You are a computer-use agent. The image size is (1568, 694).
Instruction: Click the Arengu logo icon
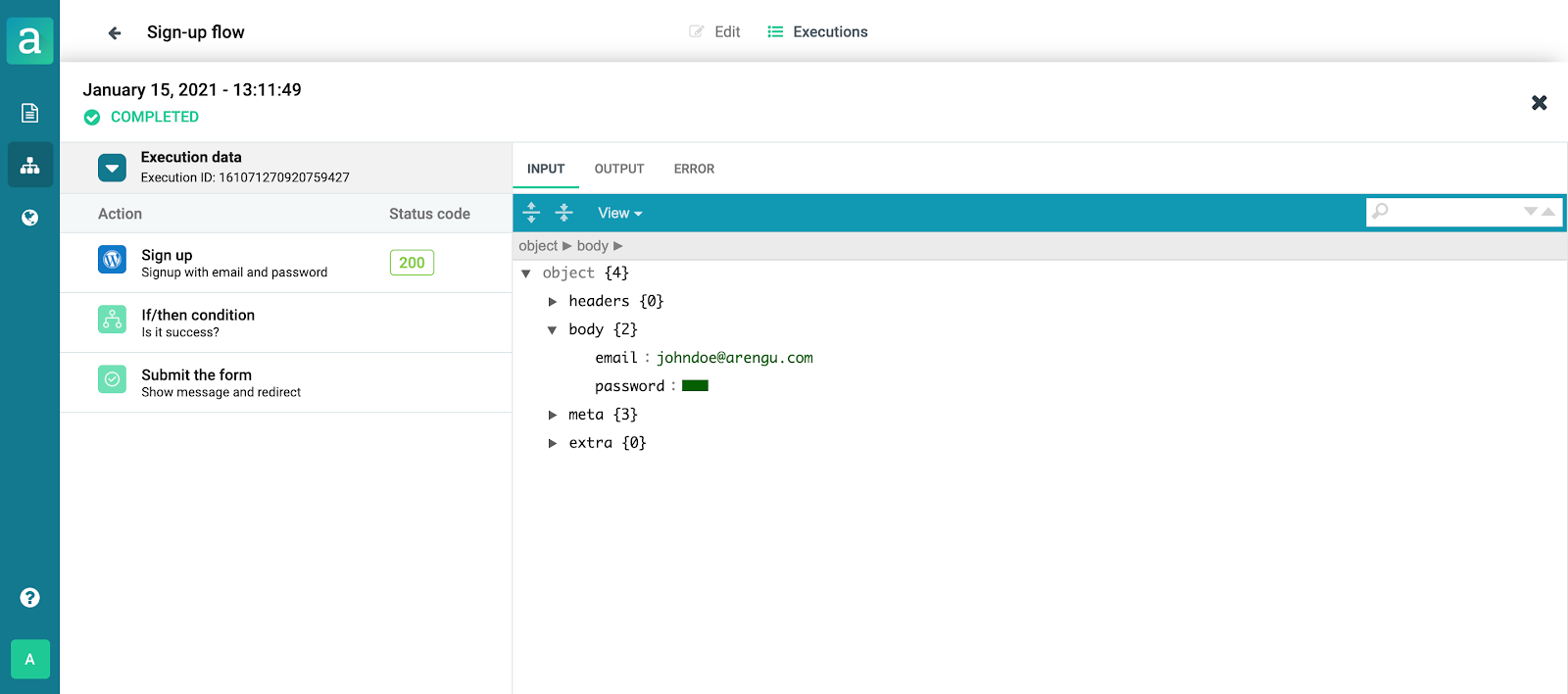[x=29, y=41]
